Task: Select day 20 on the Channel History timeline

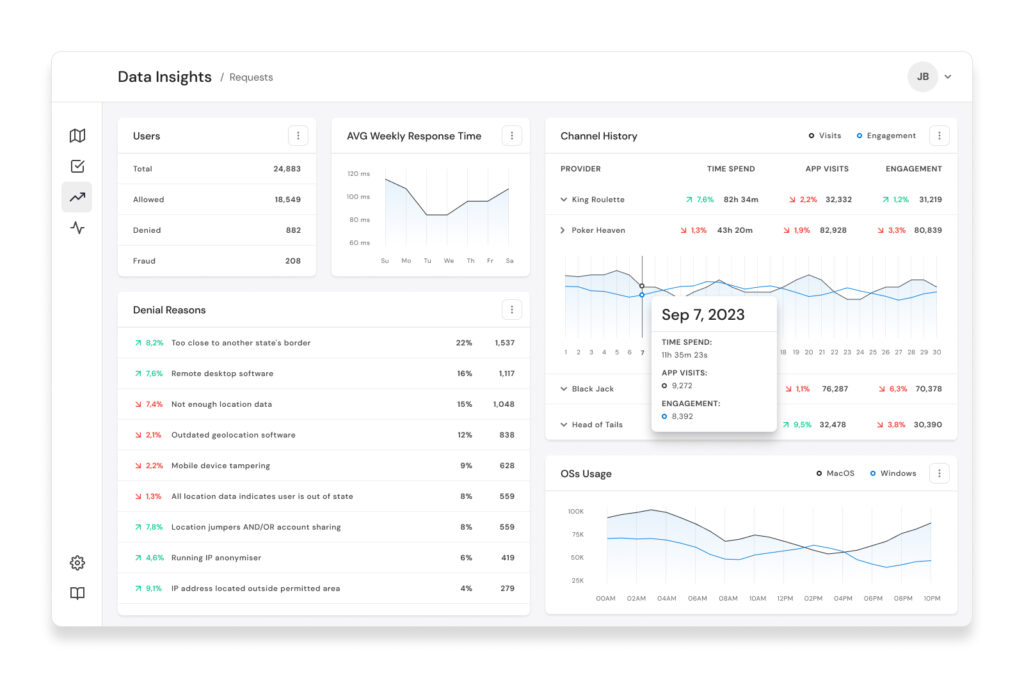Action: 808,353
